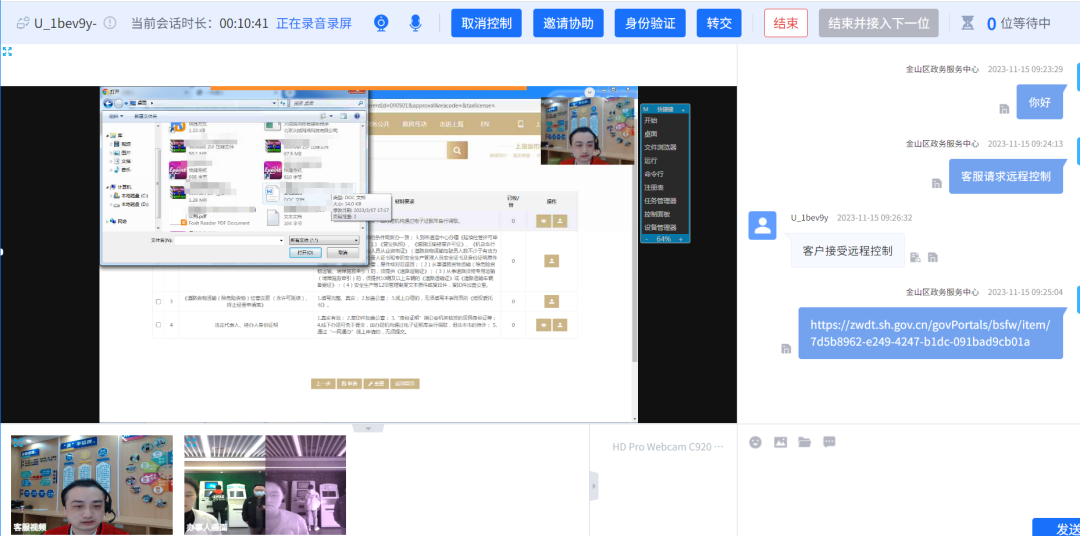Click save icon beside the zwdt URL message
The height and width of the screenshot is (536, 1080).
(x=786, y=349)
